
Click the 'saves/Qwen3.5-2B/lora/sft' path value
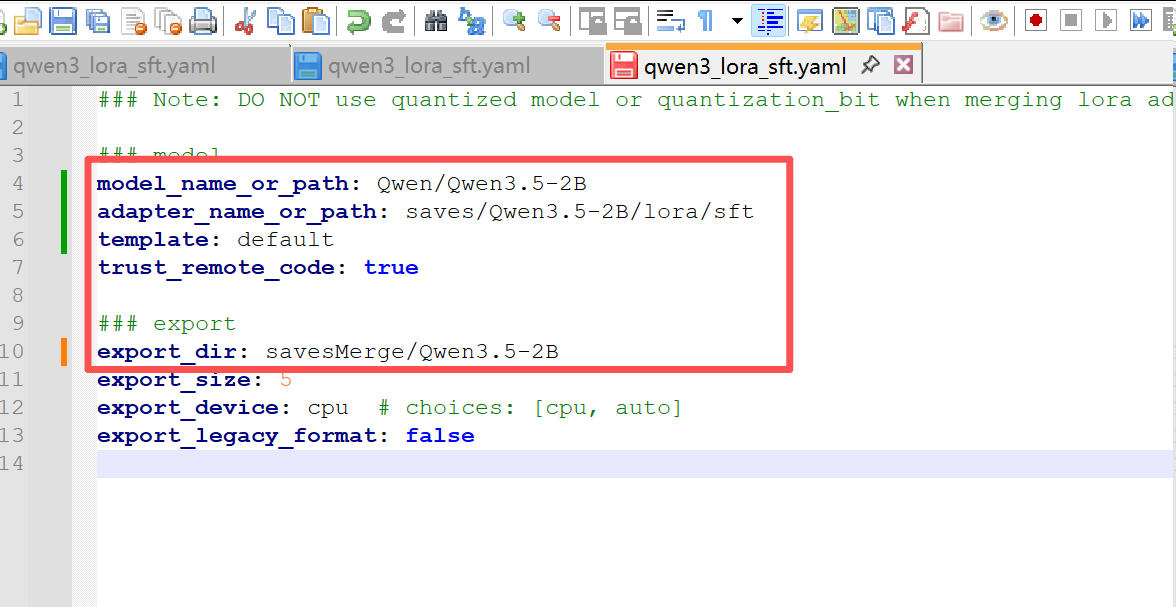pyautogui.click(x=580, y=212)
